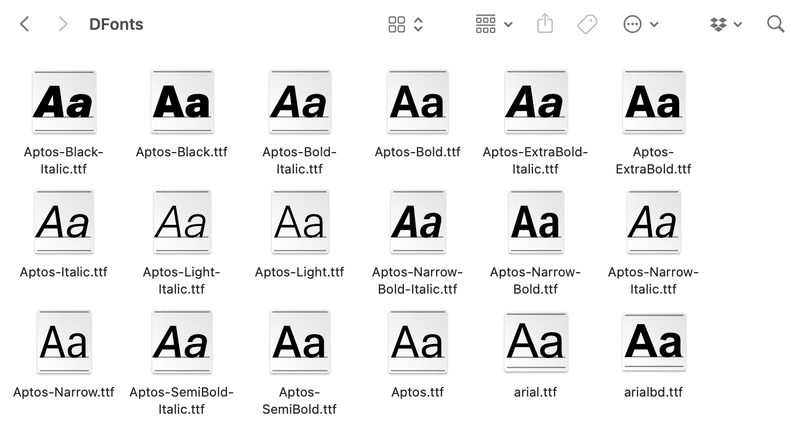Go back using the left chevron
Viewport: 800px width, 421px height.
tap(24, 24)
